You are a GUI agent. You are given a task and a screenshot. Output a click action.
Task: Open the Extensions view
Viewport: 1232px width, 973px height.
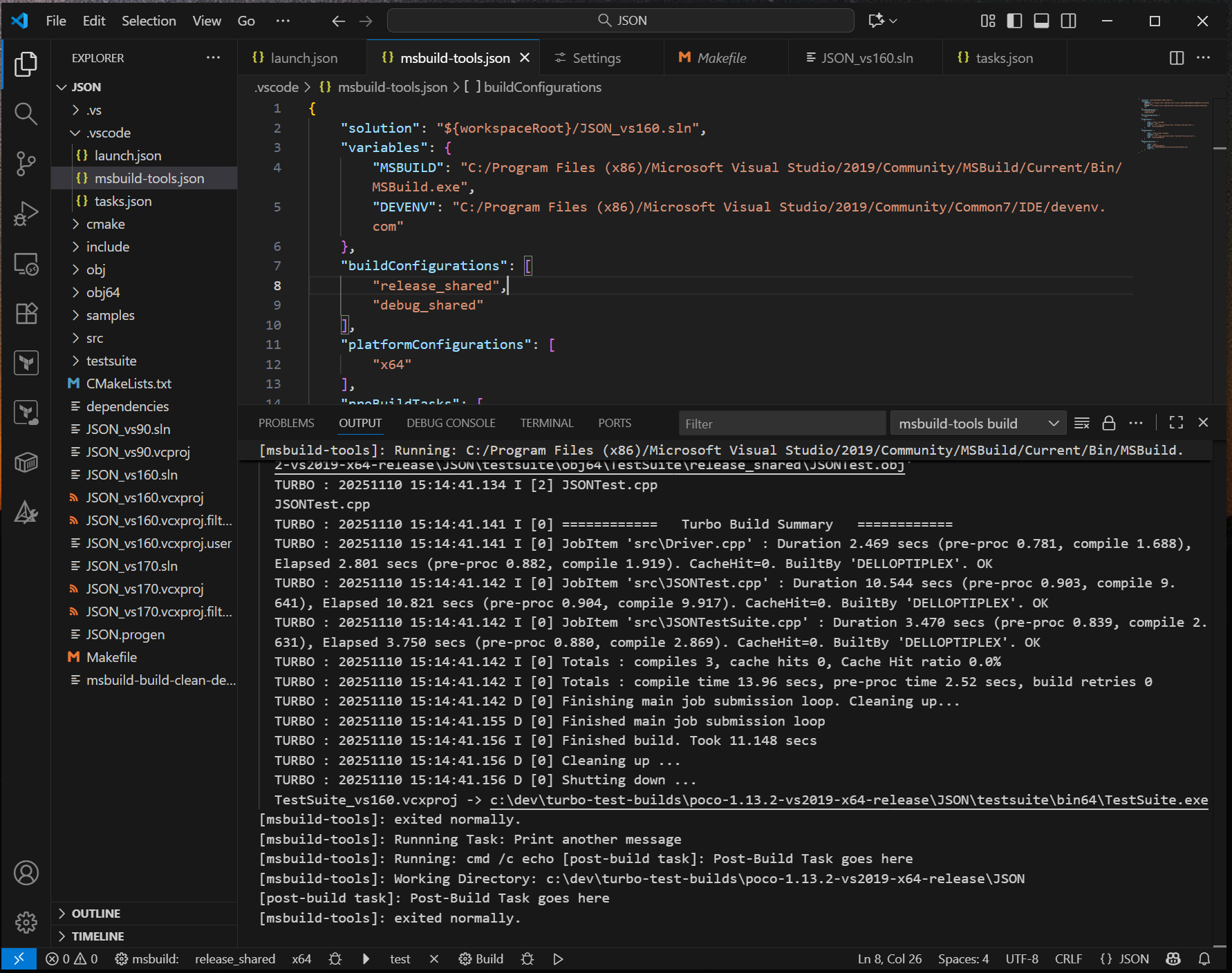click(x=26, y=313)
